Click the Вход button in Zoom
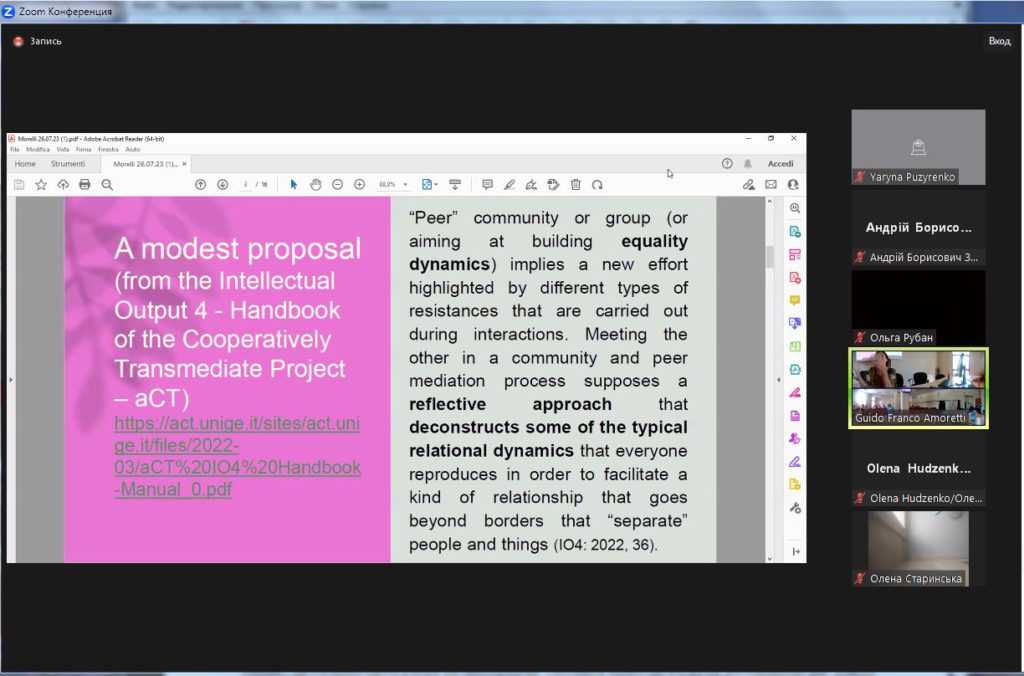1024x676 pixels. click(x=999, y=41)
